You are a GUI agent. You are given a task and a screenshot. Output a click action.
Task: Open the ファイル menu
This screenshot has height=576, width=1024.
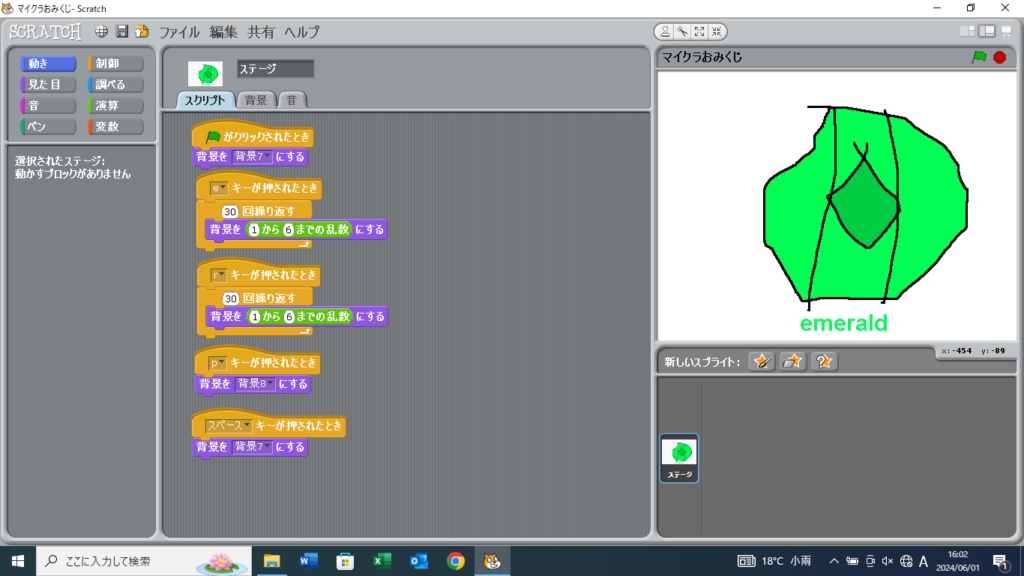click(180, 32)
